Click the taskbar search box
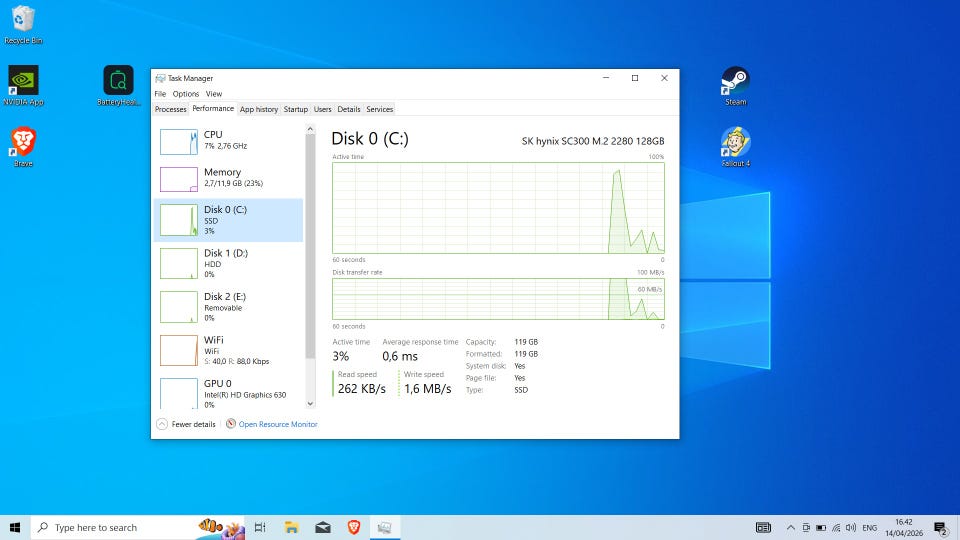960x540 pixels. pyautogui.click(x=138, y=527)
